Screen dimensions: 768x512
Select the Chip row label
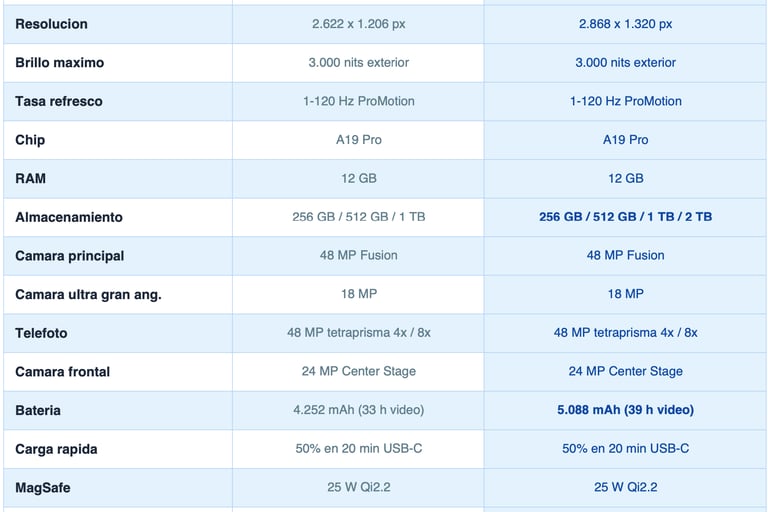[x=30, y=140]
